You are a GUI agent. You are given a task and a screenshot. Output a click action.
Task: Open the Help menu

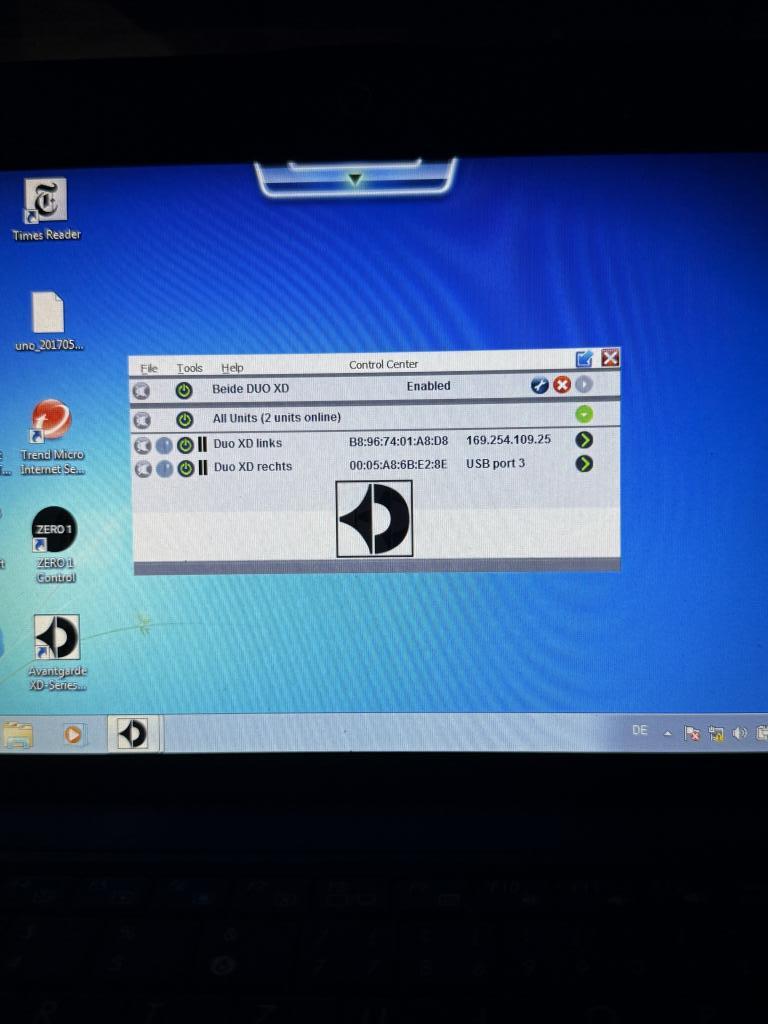(x=232, y=368)
